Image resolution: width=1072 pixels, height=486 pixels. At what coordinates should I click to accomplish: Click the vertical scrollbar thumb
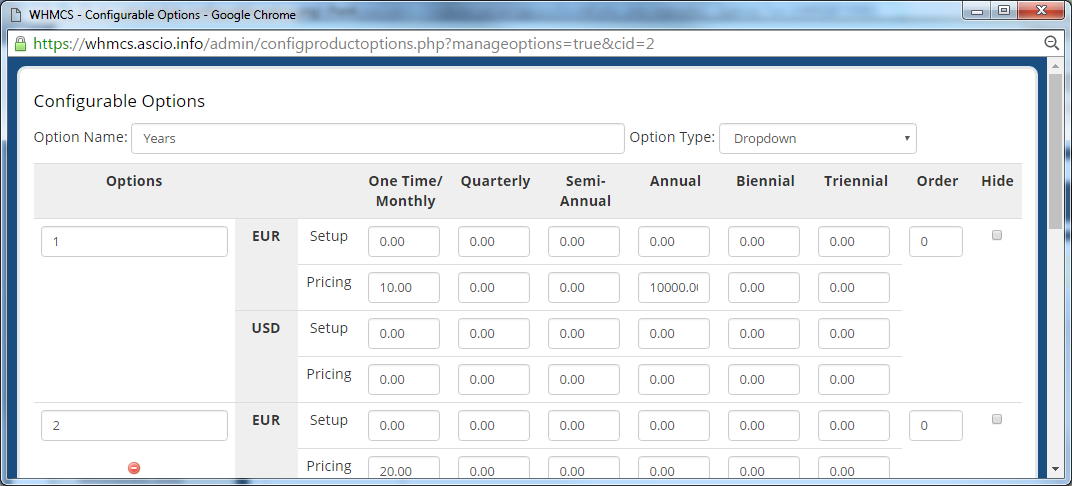1055,150
